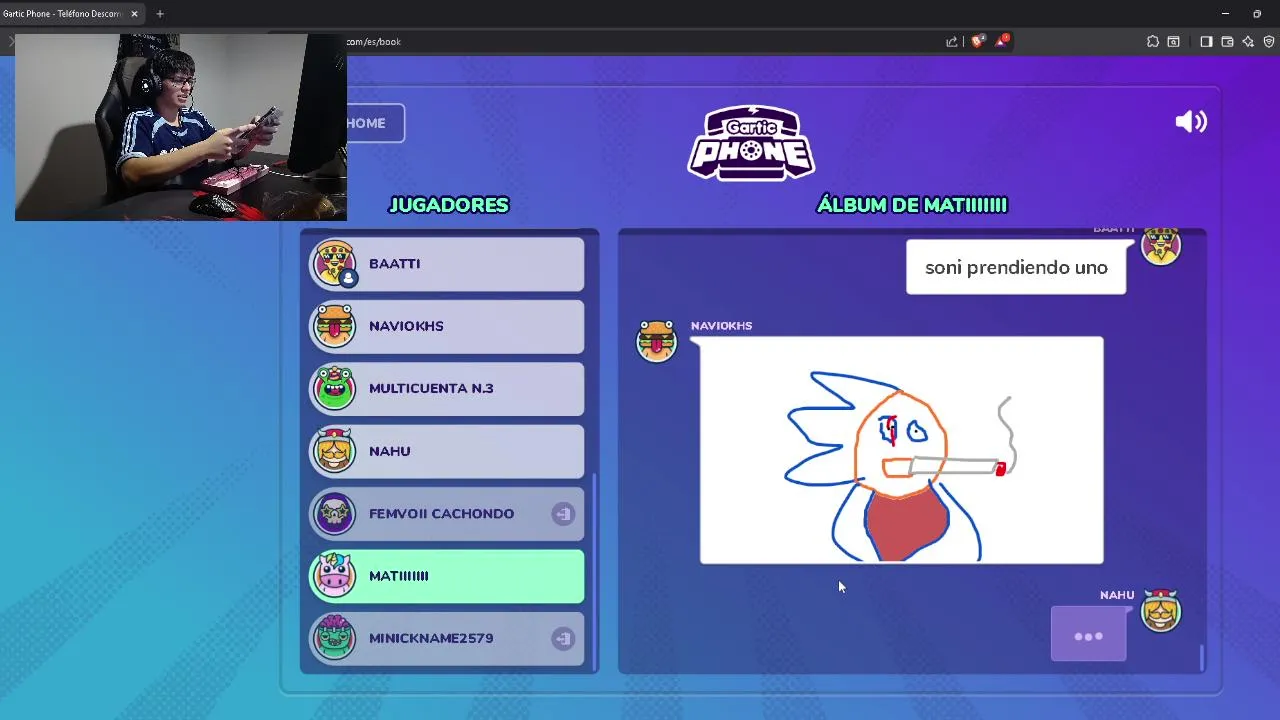This screenshot has height=720, width=1280.
Task: Minimize the browser window
Action: tap(1225, 14)
